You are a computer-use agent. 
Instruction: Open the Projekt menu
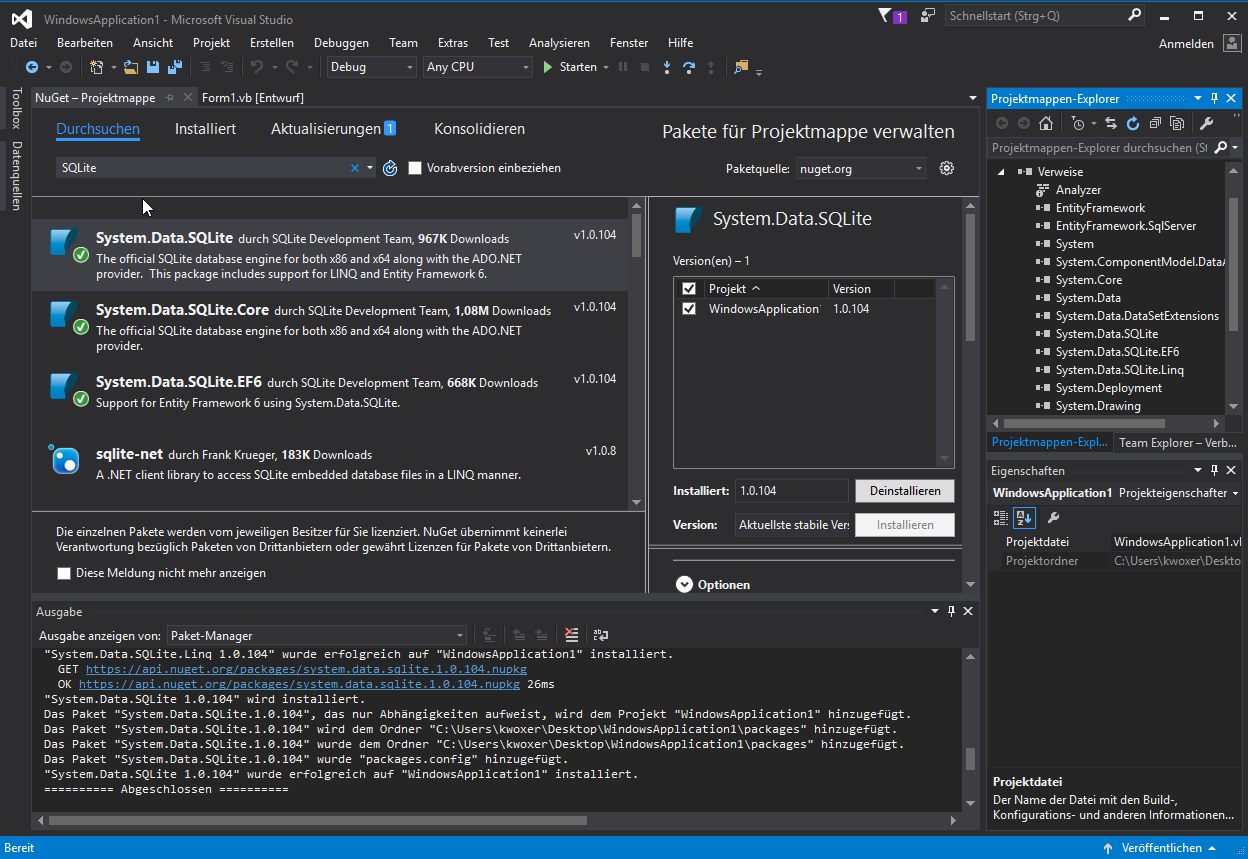[x=212, y=43]
